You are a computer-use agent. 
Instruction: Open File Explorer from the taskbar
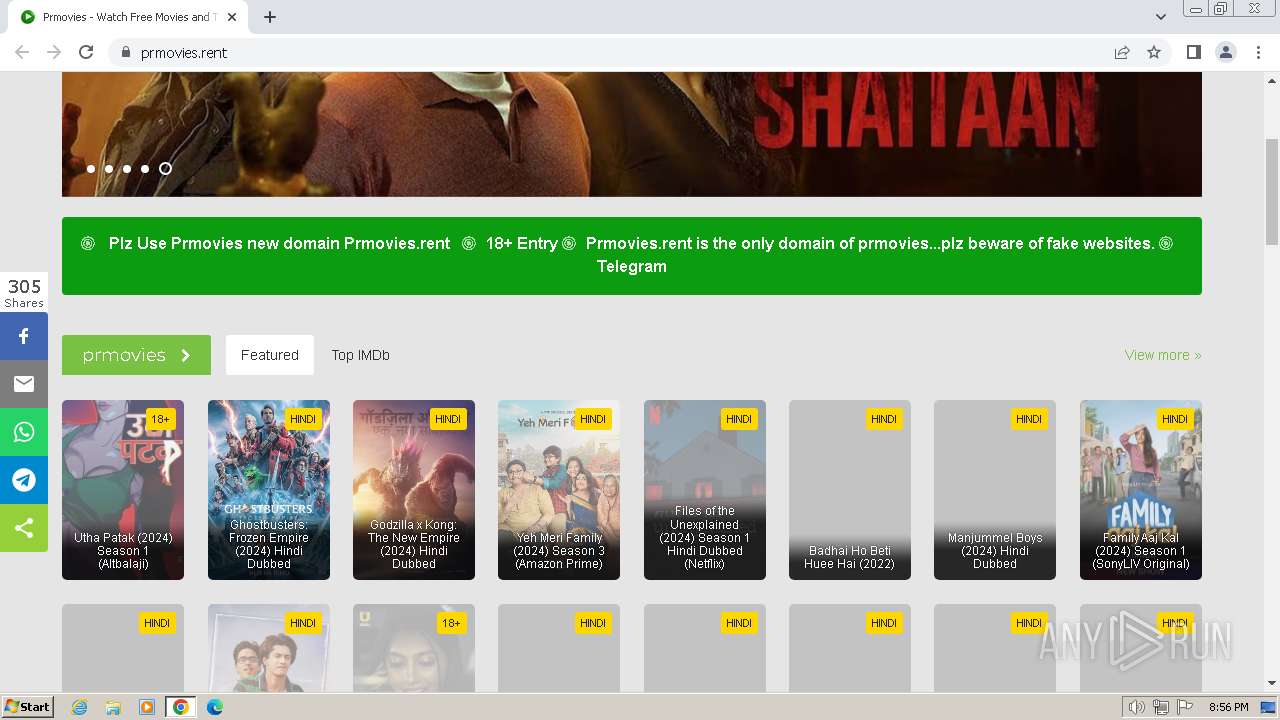tap(113, 707)
